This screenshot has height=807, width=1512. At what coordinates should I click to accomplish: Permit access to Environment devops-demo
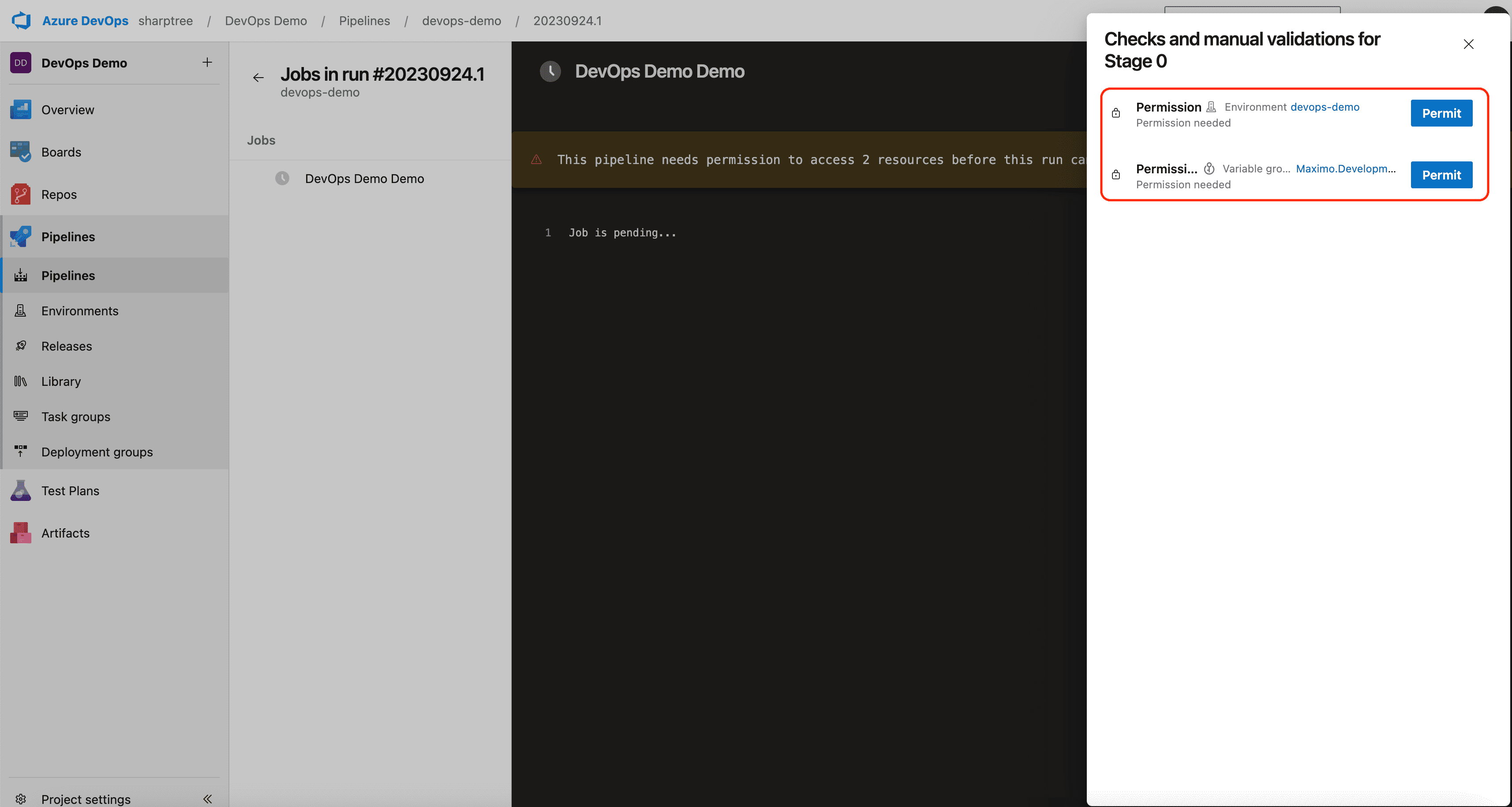(1441, 113)
